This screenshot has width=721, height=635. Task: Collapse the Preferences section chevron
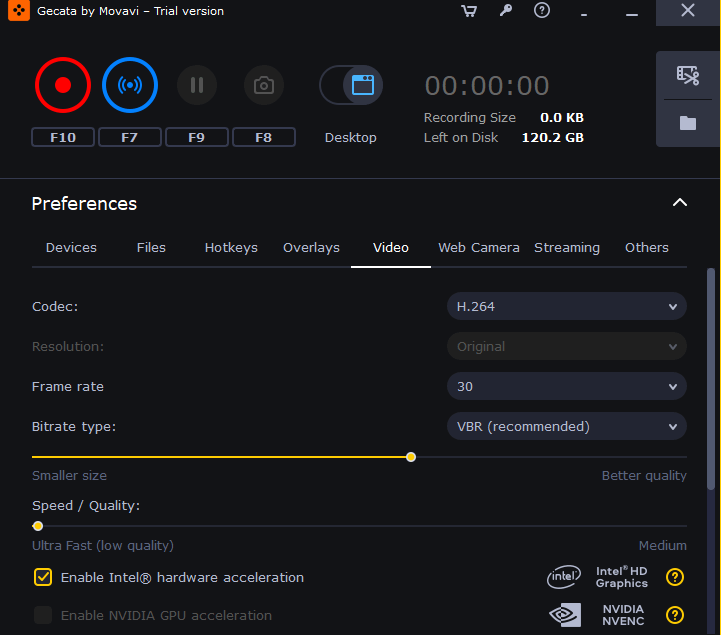680,203
